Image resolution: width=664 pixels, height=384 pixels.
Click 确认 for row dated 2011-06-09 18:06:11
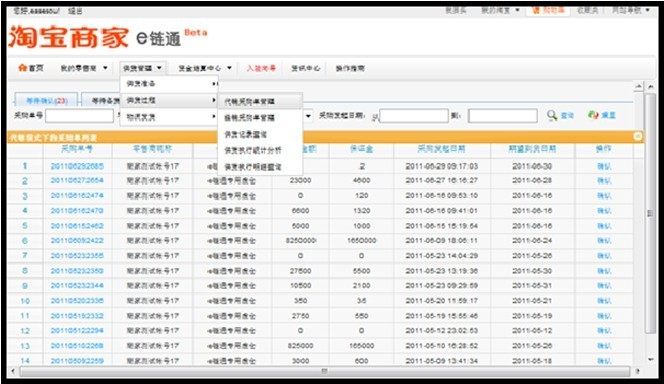604,240
